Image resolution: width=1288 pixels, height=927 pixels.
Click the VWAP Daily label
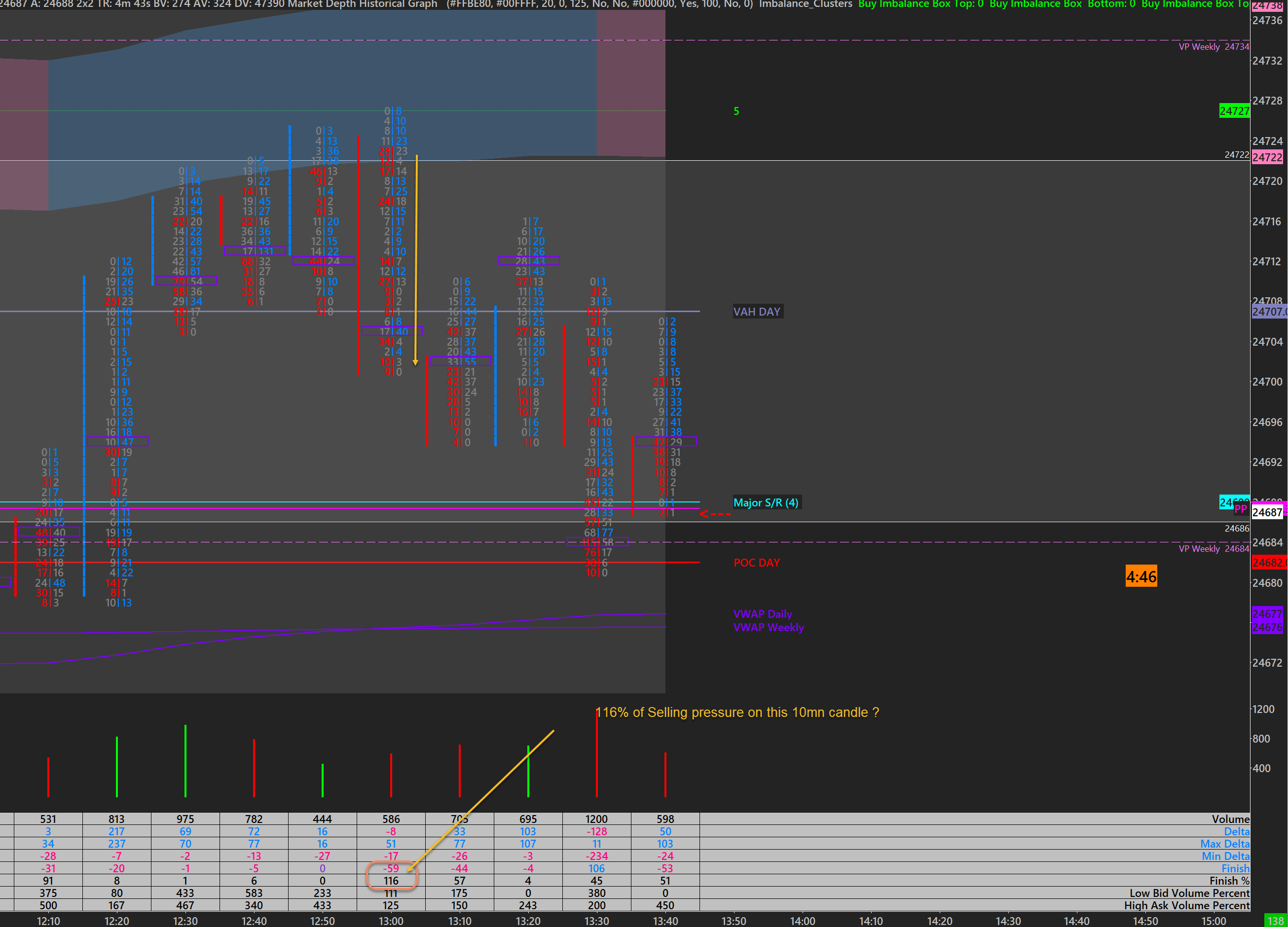click(762, 614)
